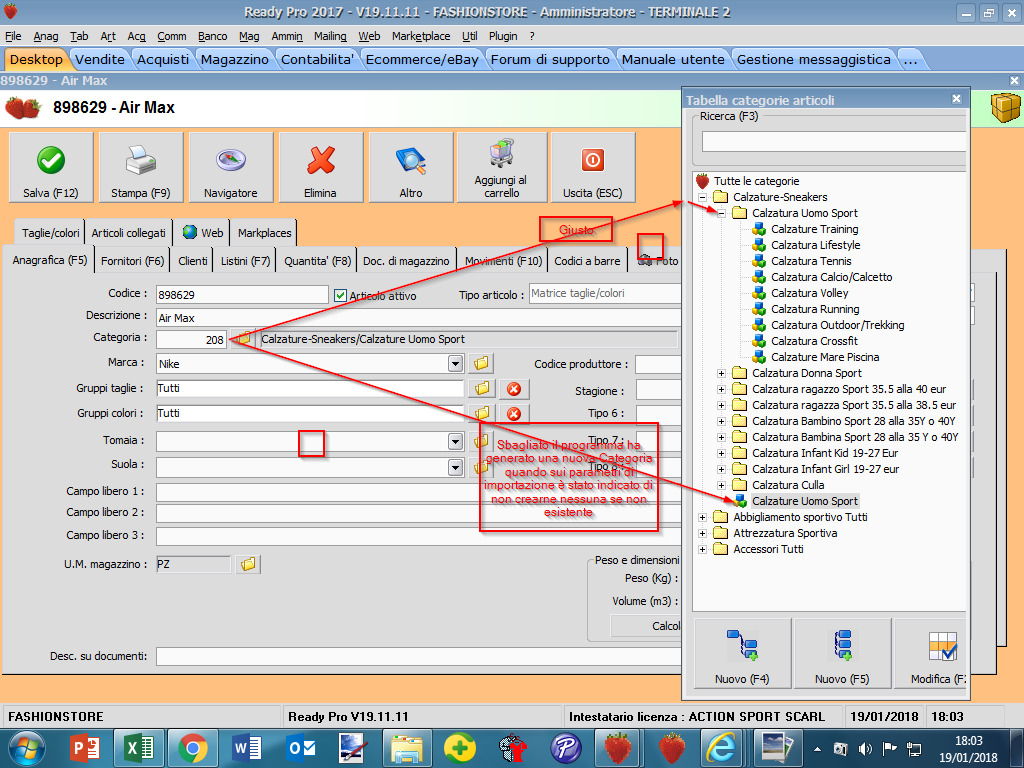
Task: Open the Fornitori (F6) tab
Action: point(133,261)
